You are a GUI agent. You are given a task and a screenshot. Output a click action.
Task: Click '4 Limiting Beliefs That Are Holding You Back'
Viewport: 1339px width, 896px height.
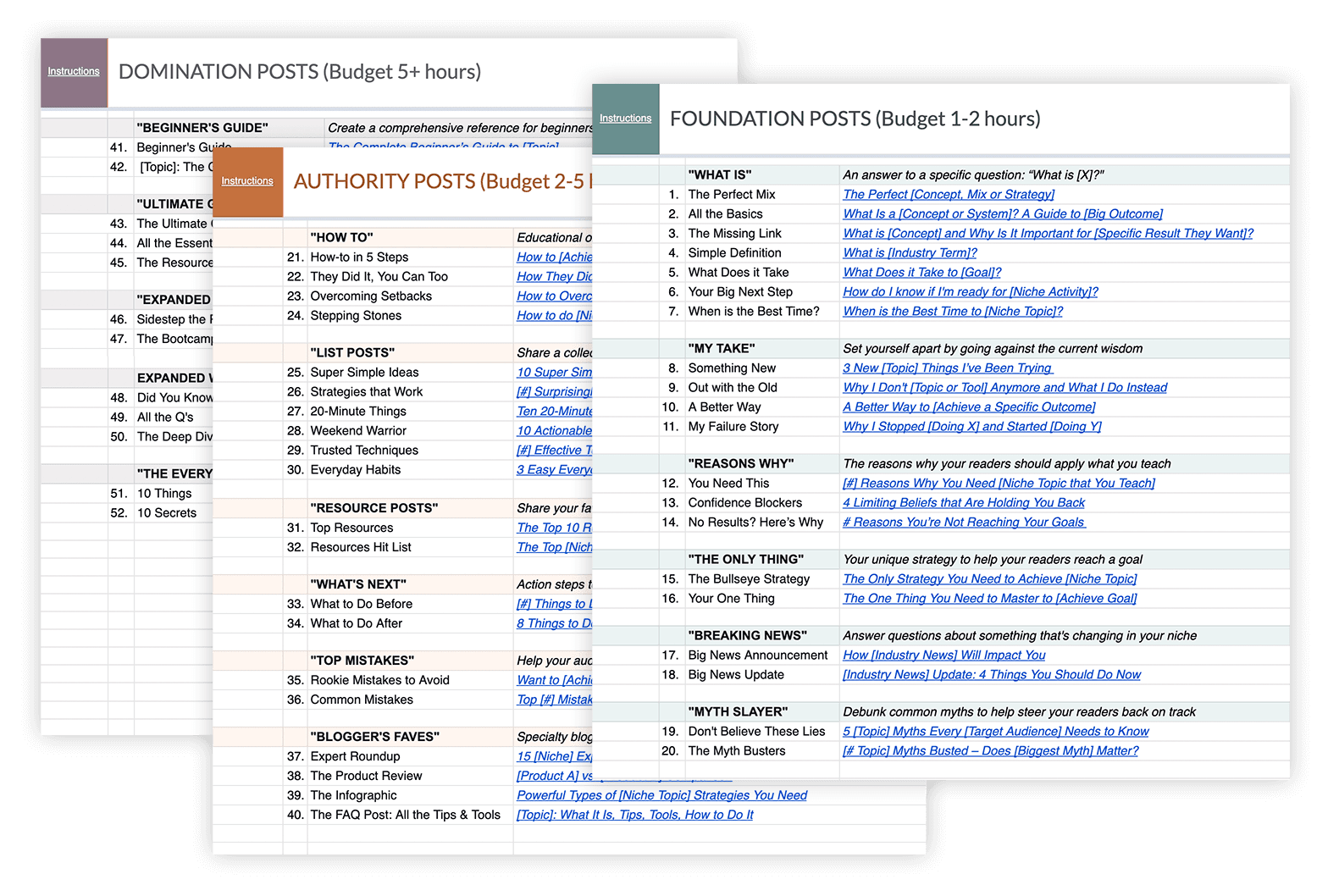click(963, 503)
